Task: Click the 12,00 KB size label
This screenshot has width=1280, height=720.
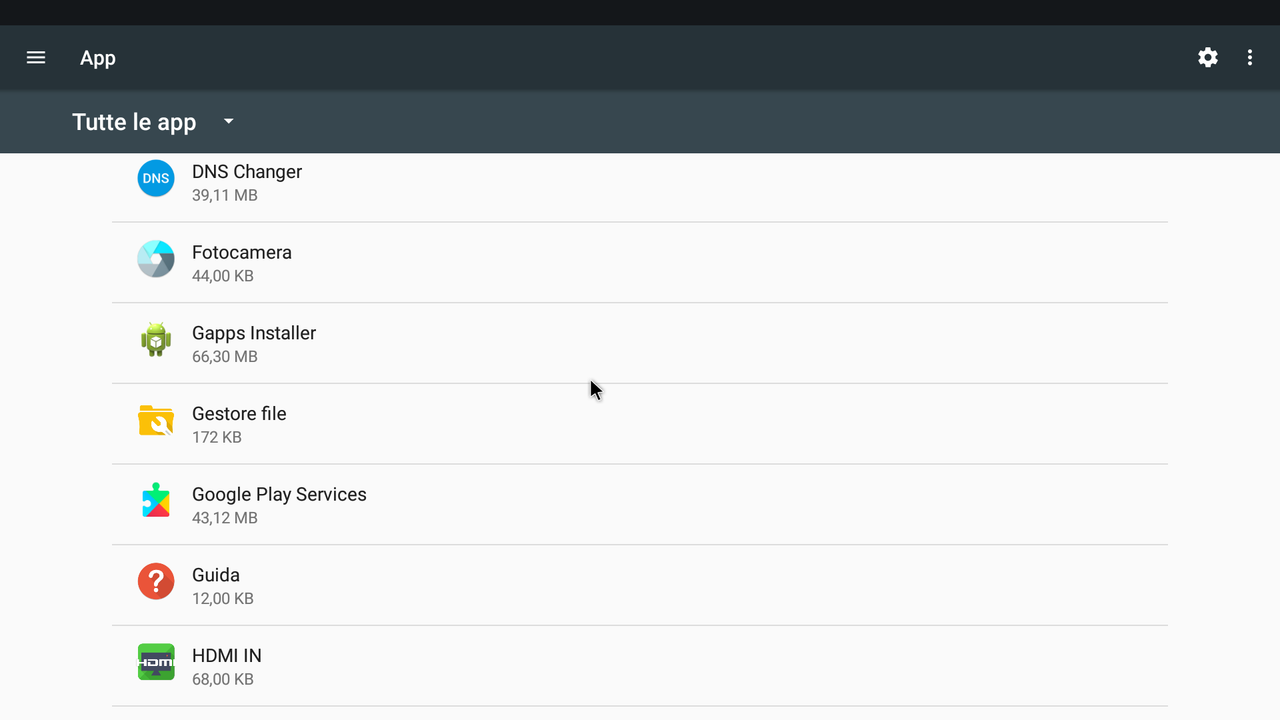Action: point(223,599)
